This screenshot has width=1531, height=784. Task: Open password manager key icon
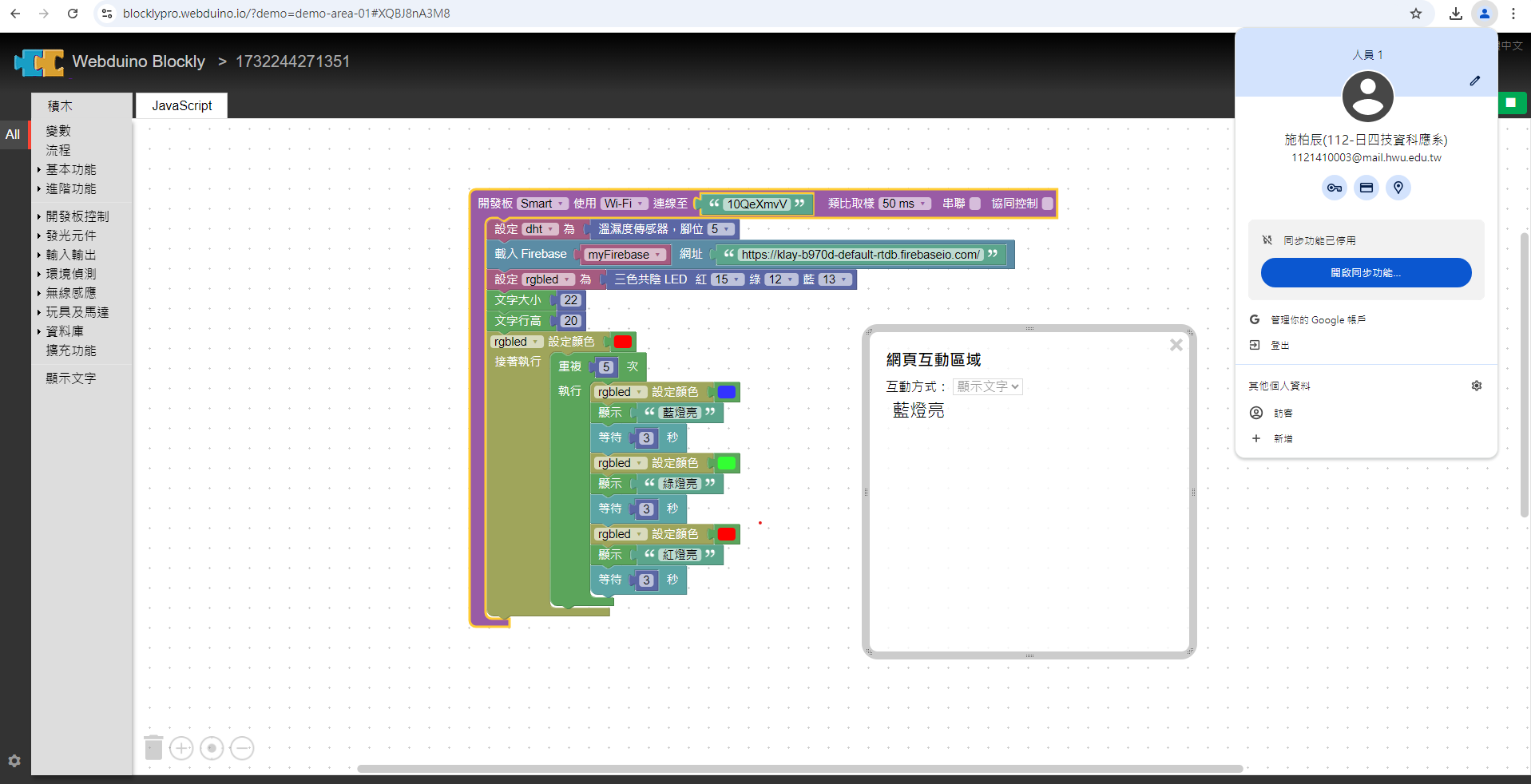[1334, 188]
